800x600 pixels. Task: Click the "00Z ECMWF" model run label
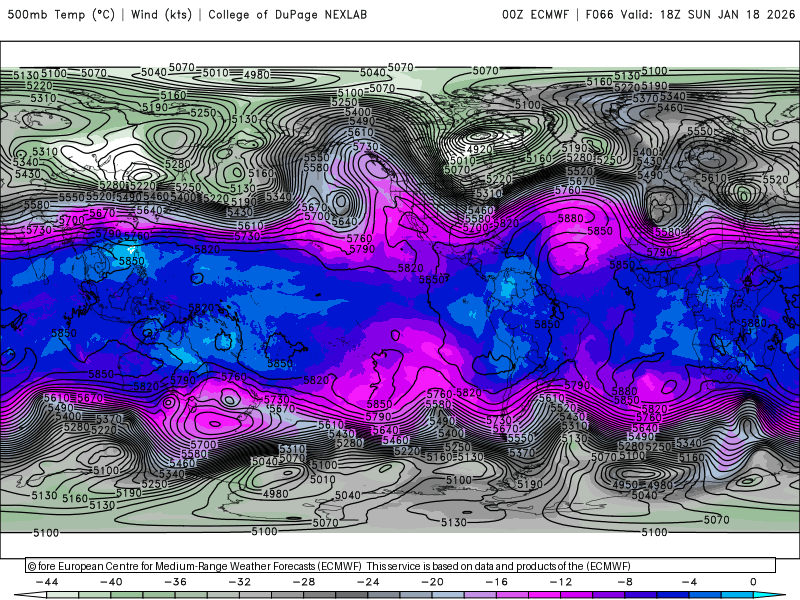click(535, 15)
